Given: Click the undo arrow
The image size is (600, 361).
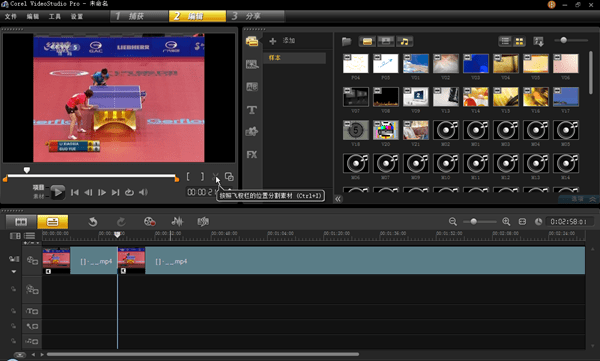Looking at the screenshot, I should [x=93, y=222].
